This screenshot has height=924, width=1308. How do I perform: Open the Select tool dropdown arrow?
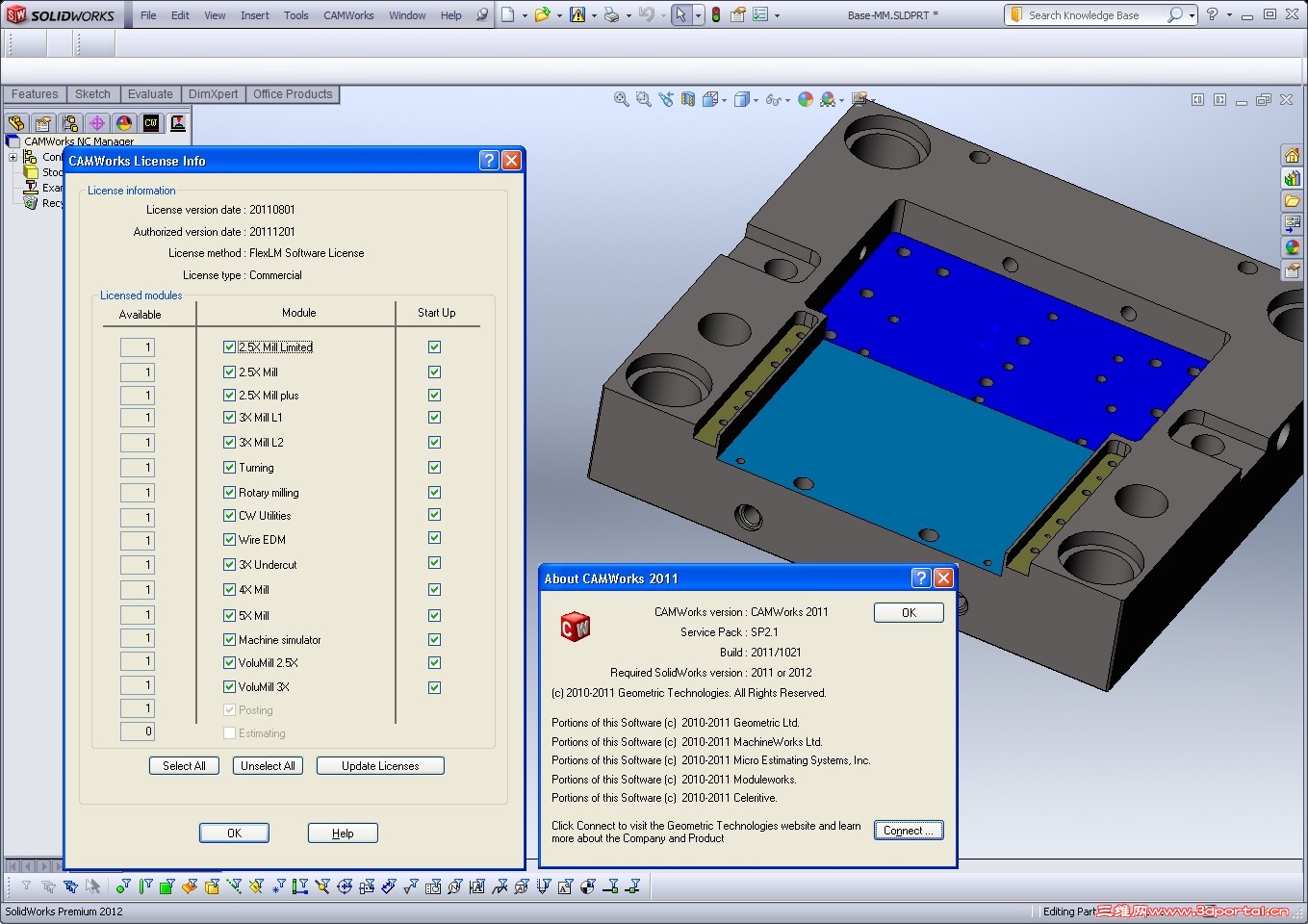698,15
